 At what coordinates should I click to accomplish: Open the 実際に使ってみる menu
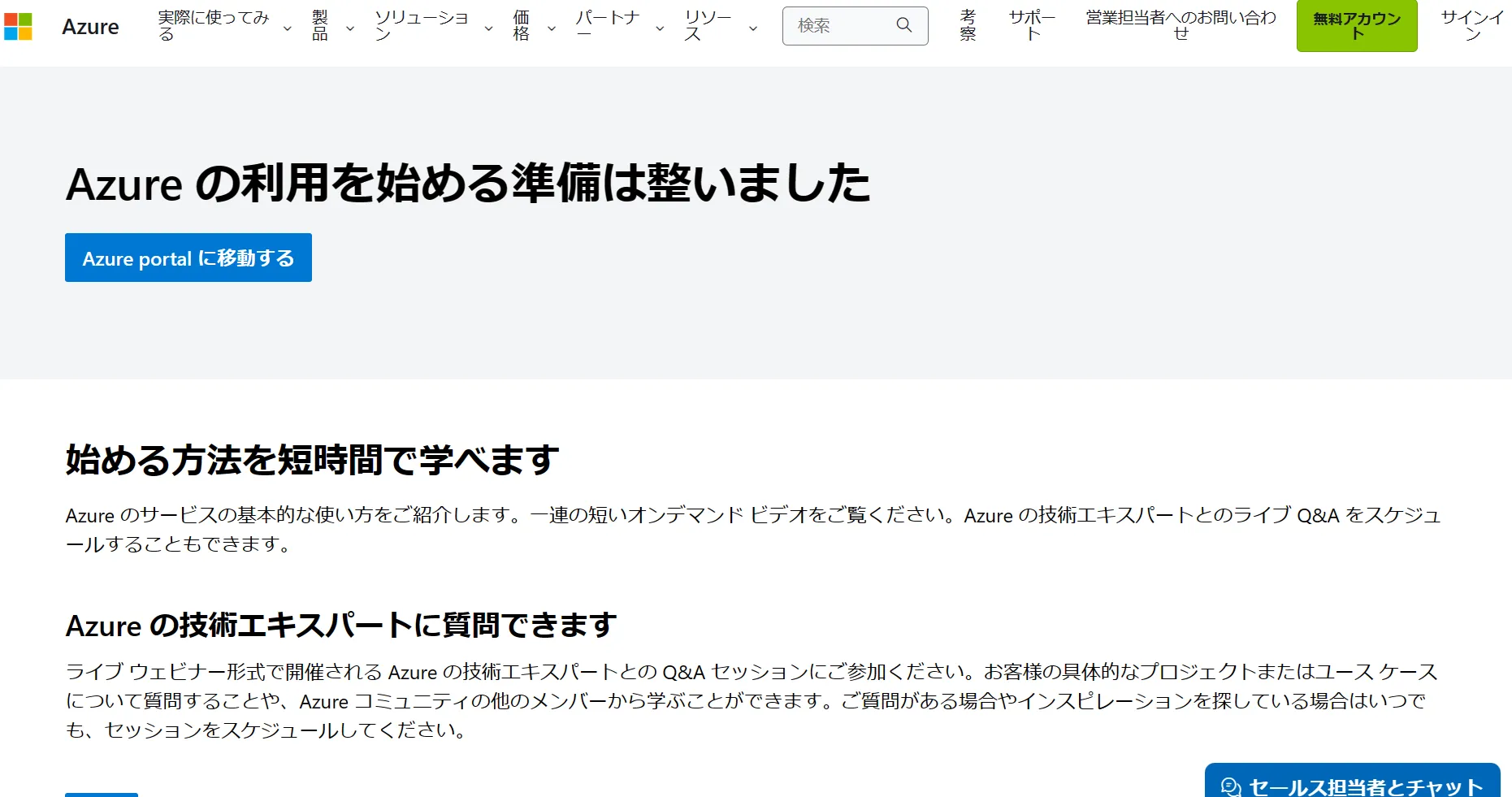pyautogui.click(x=213, y=26)
